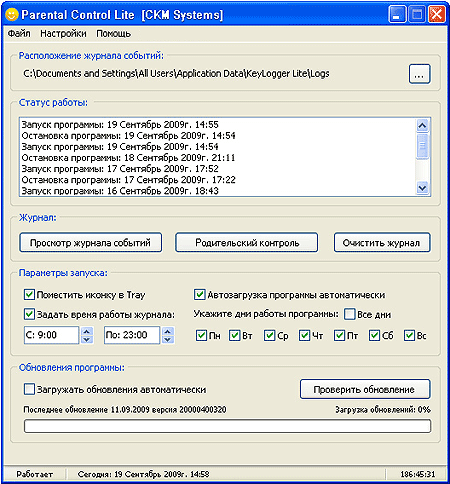Click the update download progress bar
The height and width of the screenshot is (484, 450).
(x=227, y=426)
